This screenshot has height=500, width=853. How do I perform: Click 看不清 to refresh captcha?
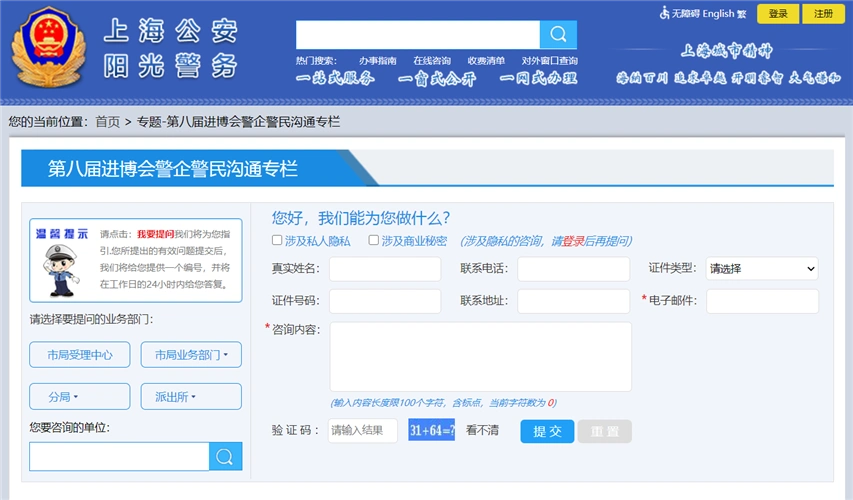[482, 430]
